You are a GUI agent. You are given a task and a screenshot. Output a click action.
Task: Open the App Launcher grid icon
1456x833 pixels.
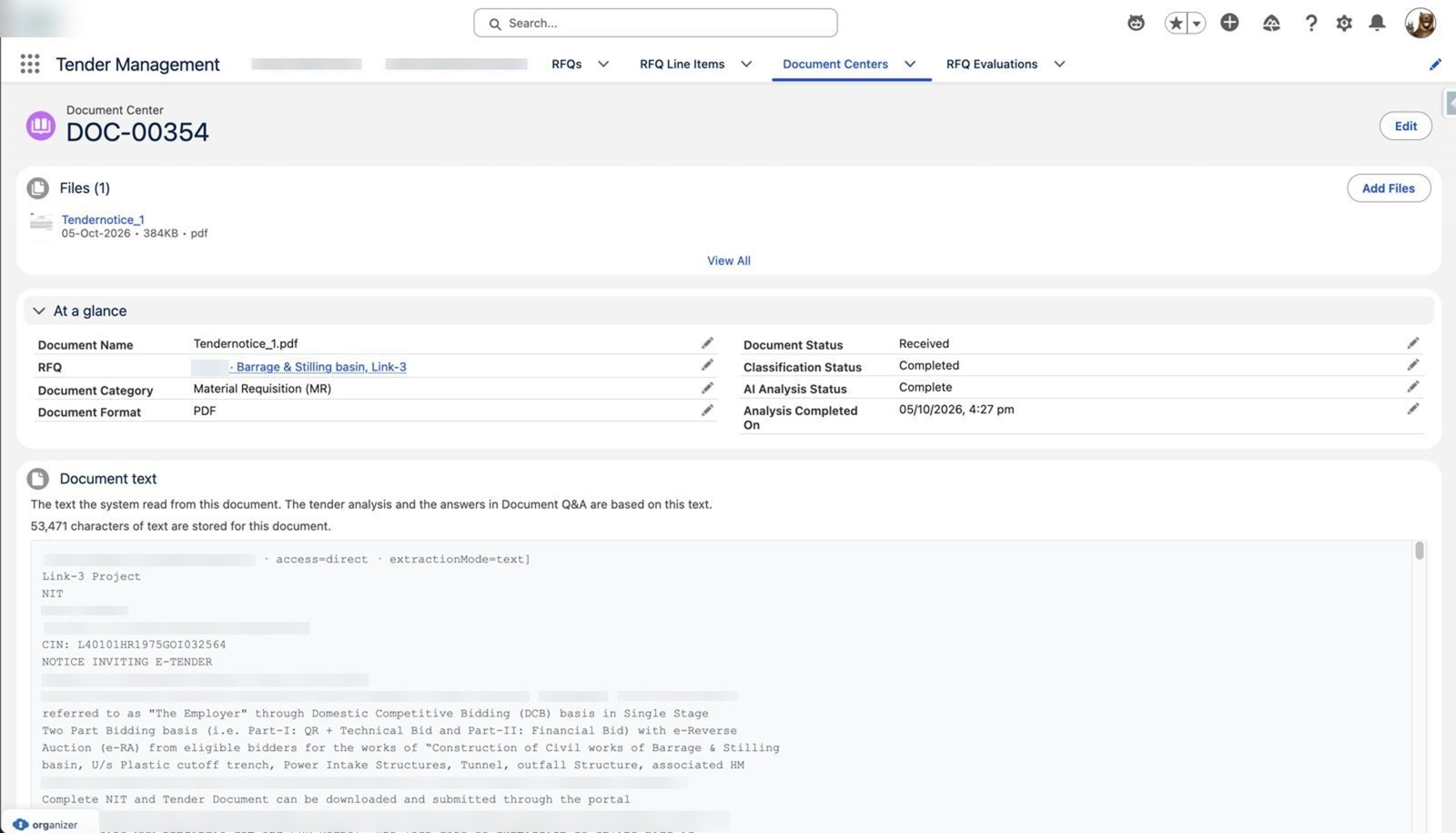tap(30, 64)
